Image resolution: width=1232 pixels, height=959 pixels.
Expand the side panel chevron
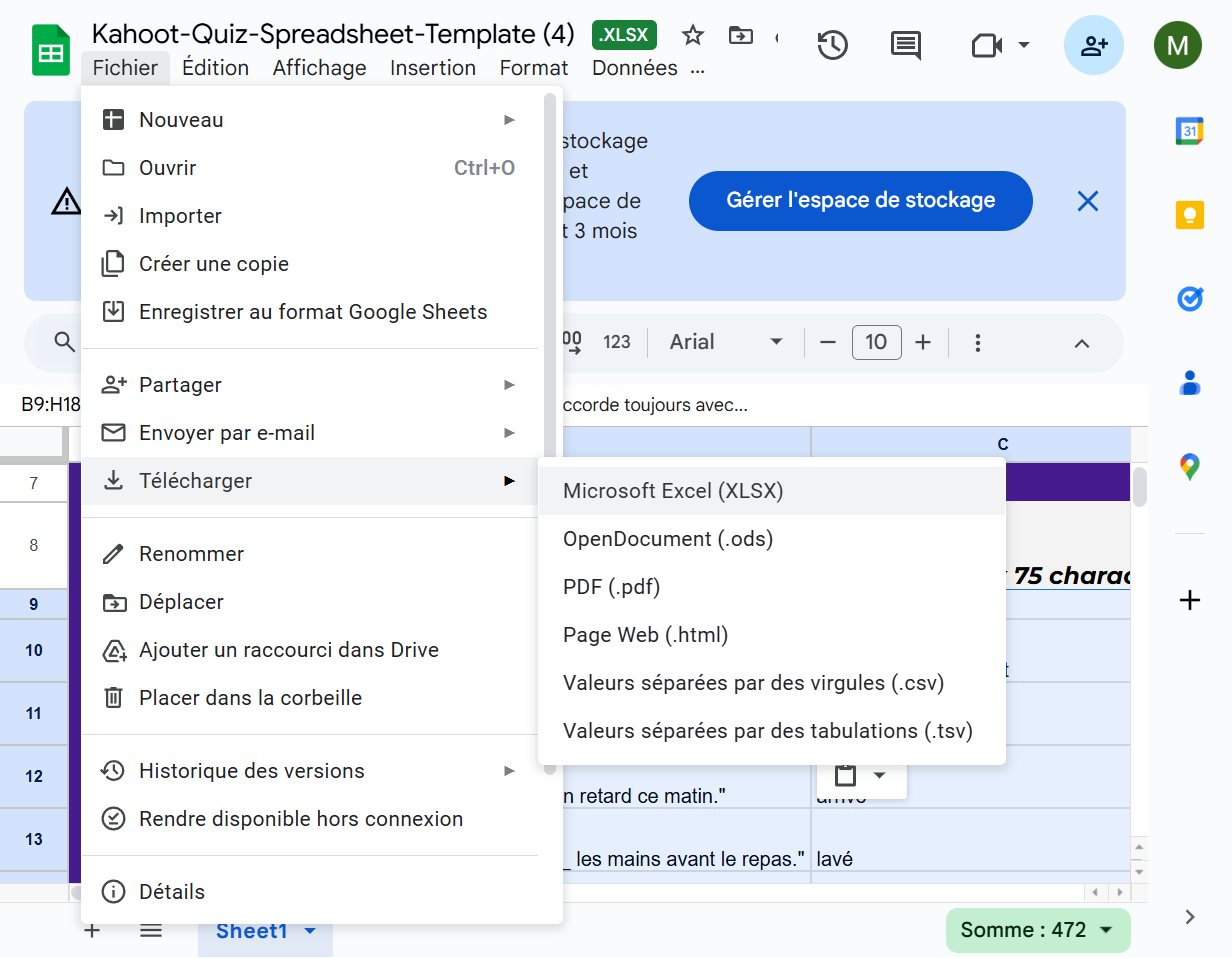pyautogui.click(x=1189, y=917)
